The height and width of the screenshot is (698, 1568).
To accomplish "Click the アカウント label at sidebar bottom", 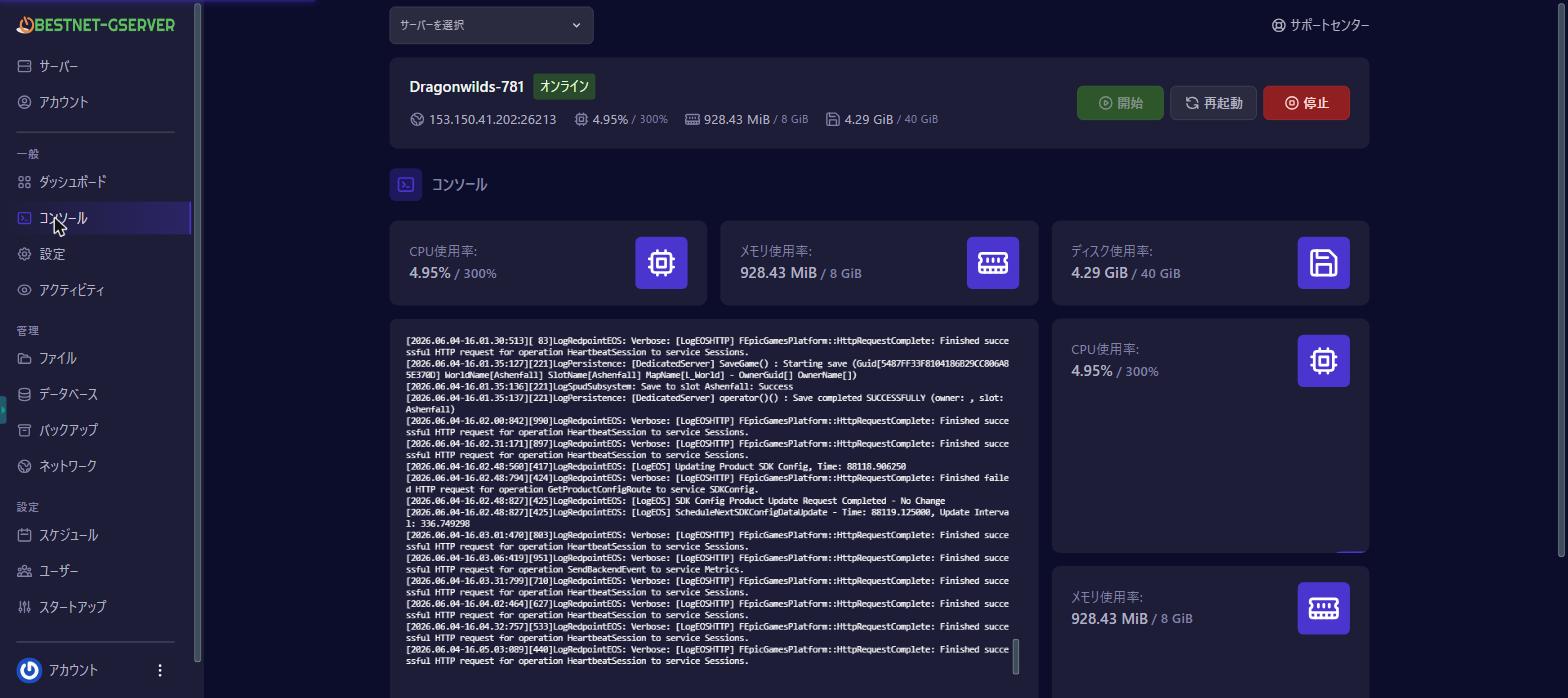I will (x=73, y=670).
